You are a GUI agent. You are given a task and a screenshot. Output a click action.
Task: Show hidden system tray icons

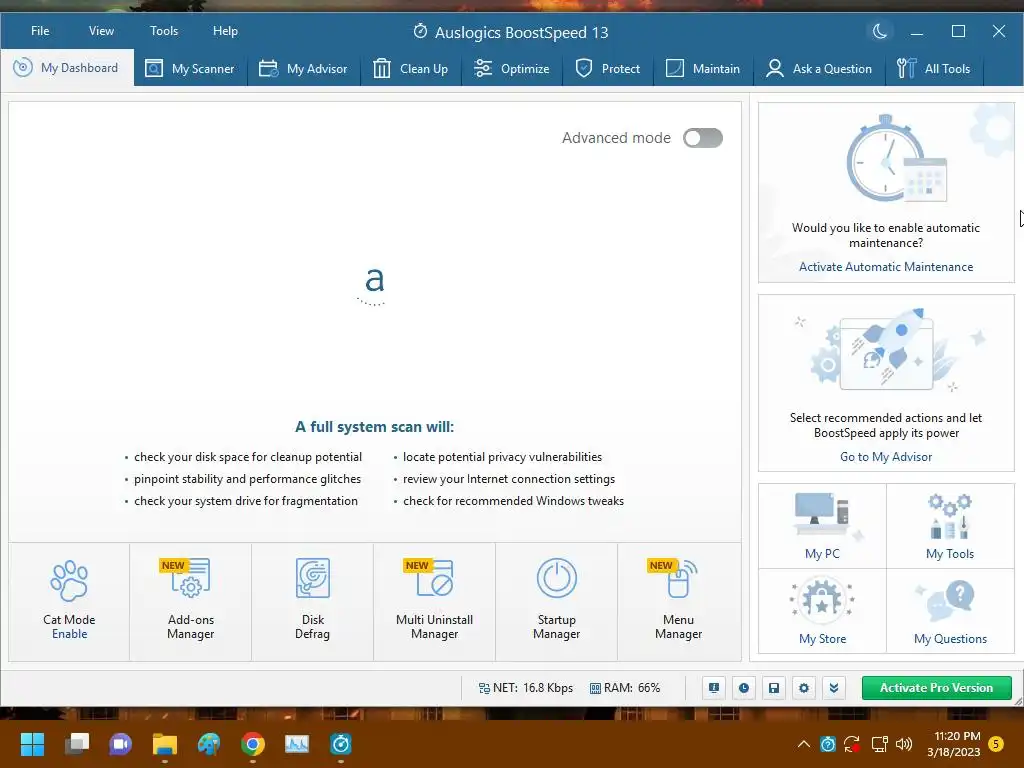[x=804, y=744]
